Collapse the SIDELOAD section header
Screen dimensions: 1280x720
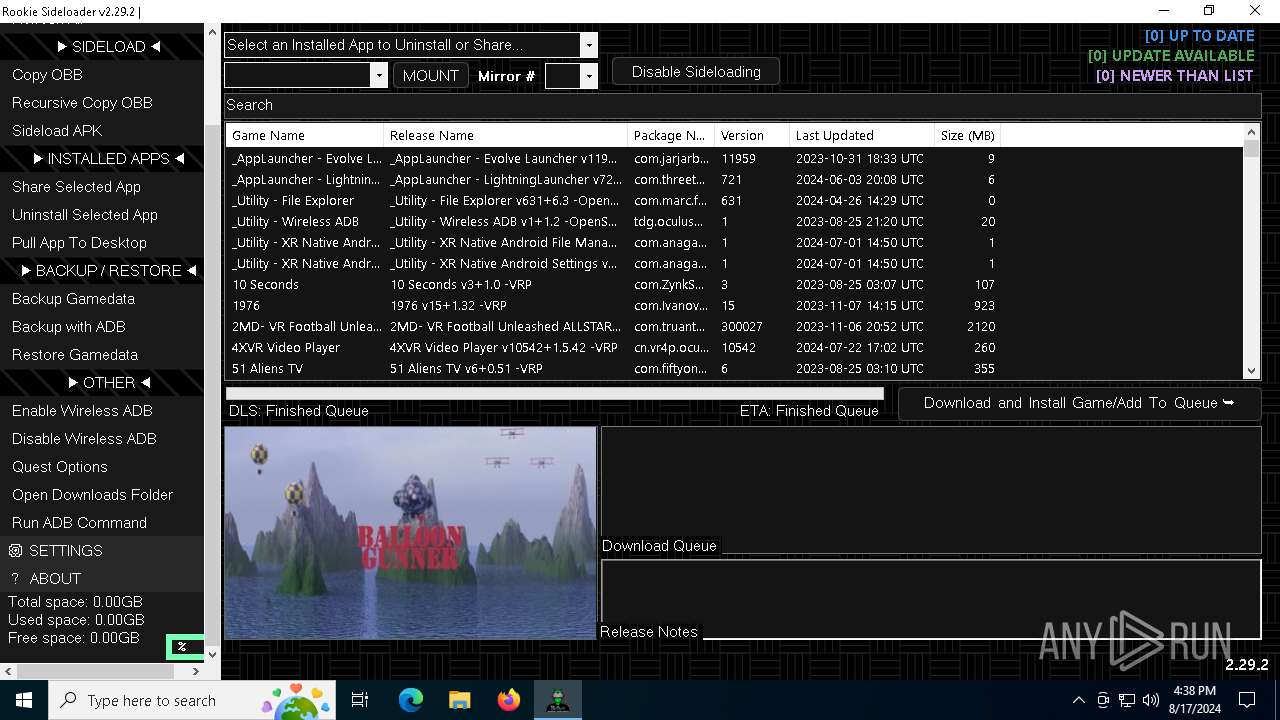[102, 46]
